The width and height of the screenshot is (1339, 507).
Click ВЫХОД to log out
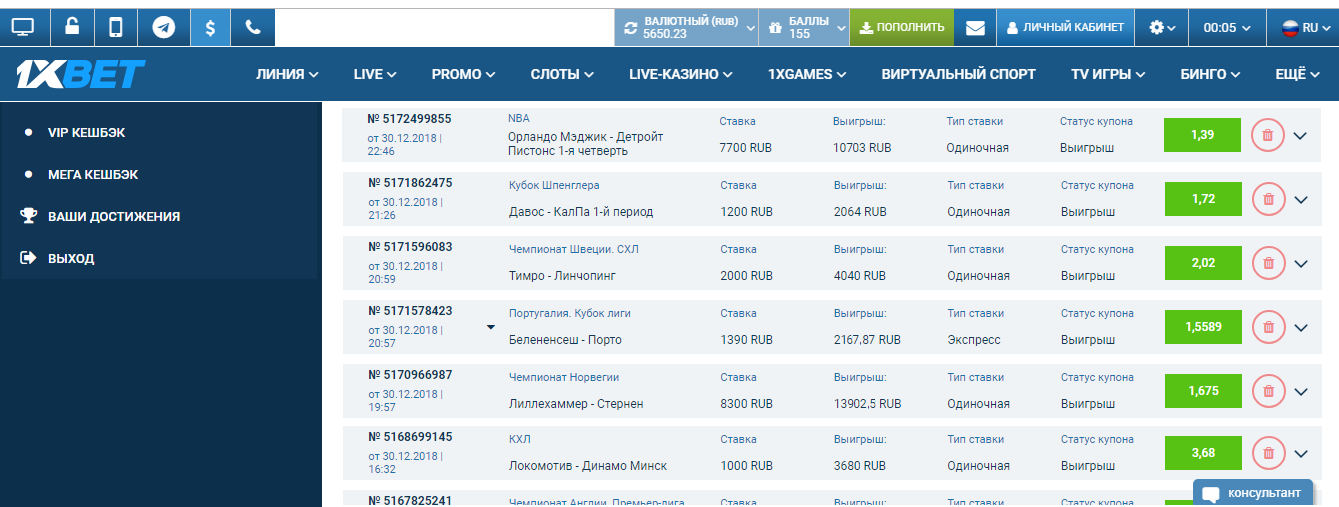(71, 258)
